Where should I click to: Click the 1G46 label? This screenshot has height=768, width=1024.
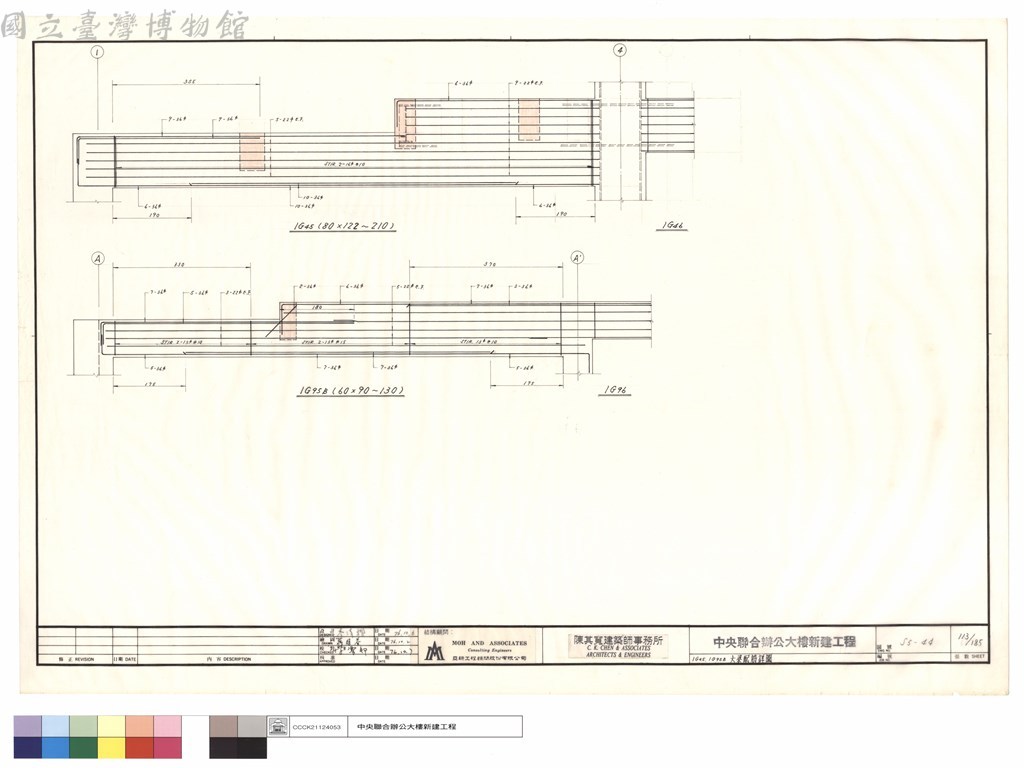pyautogui.click(x=673, y=225)
